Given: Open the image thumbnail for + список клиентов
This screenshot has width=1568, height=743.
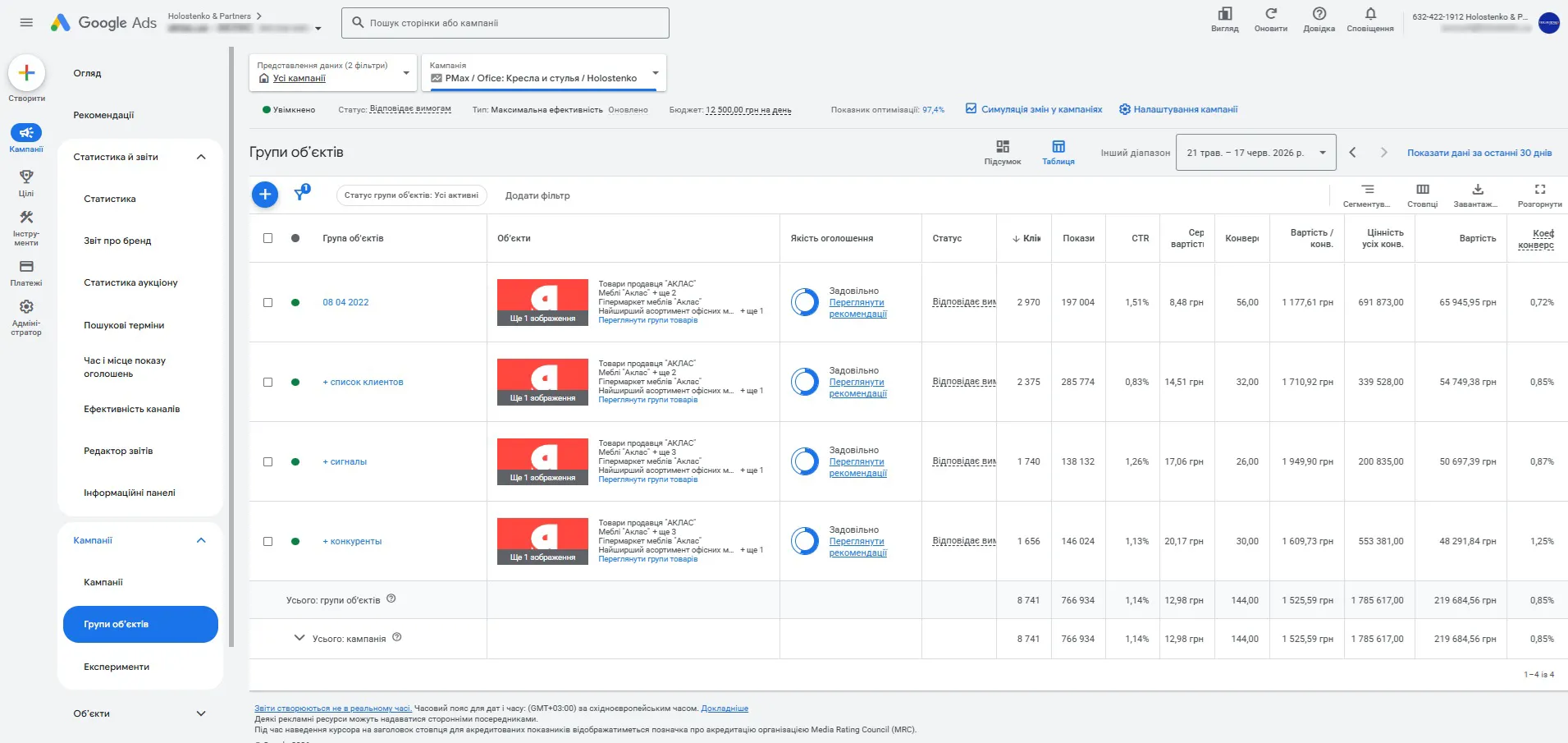Looking at the screenshot, I should pos(542,382).
